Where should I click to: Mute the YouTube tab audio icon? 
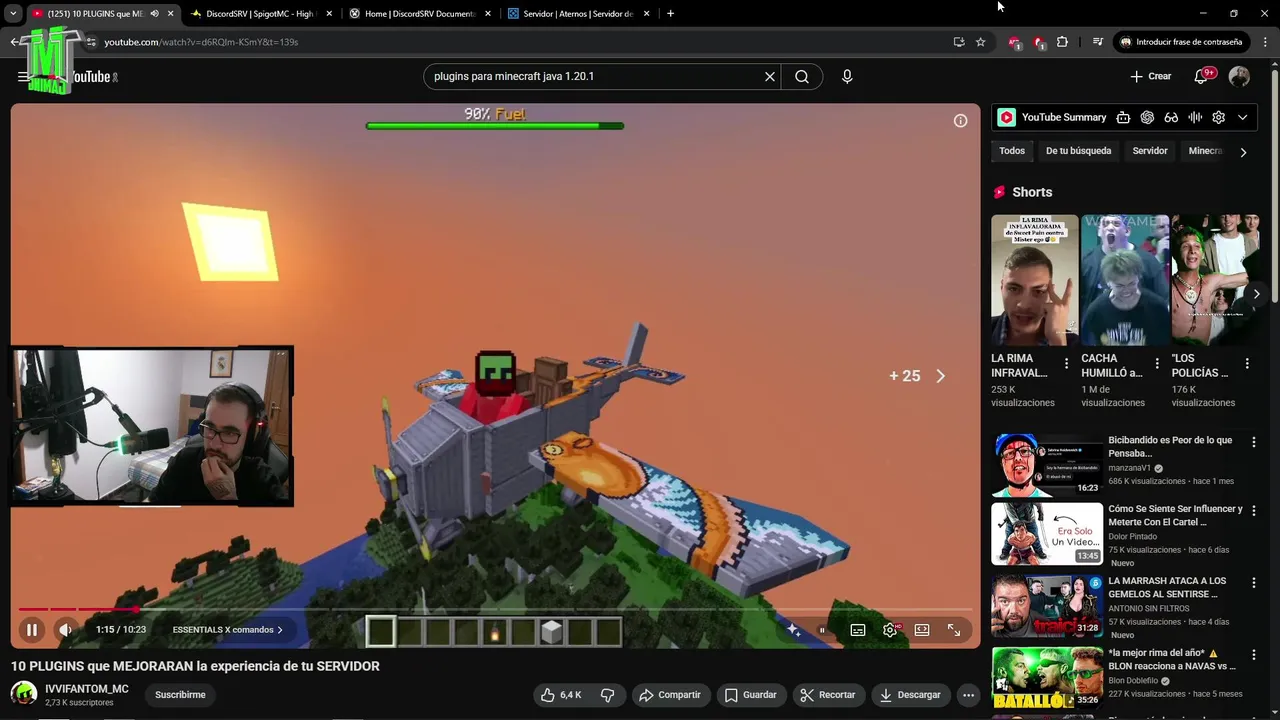click(154, 14)
